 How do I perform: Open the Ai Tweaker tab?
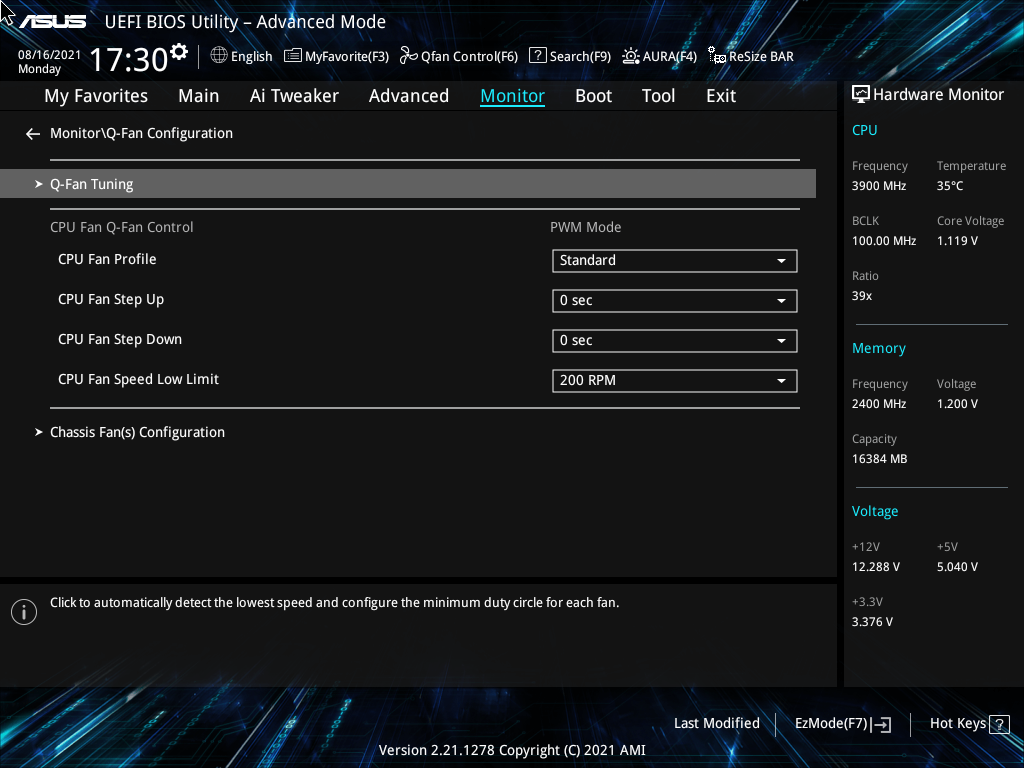click(x=294, y=96)
